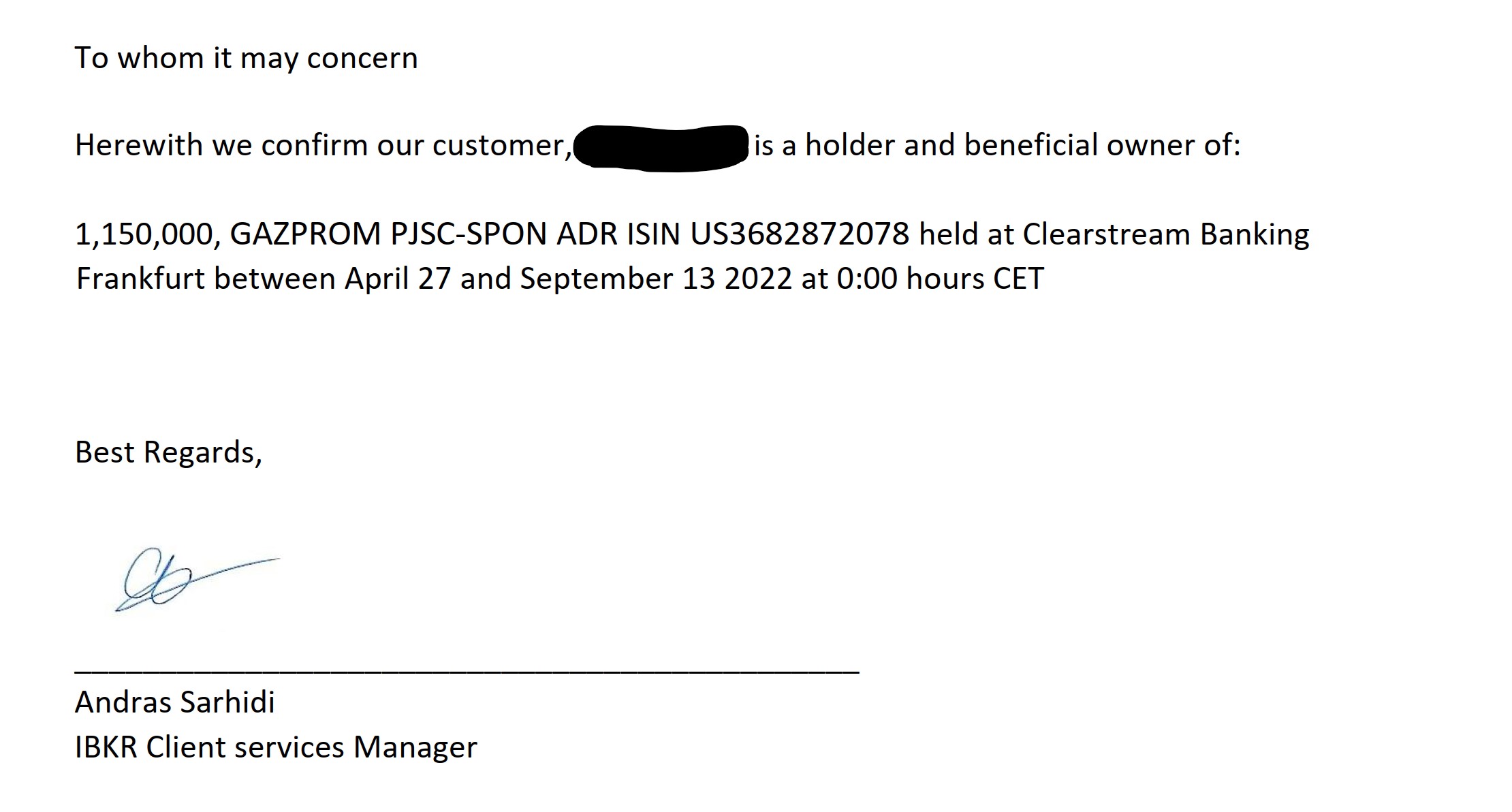Click the signer name Andras Sarhidi

coord(175,702)
